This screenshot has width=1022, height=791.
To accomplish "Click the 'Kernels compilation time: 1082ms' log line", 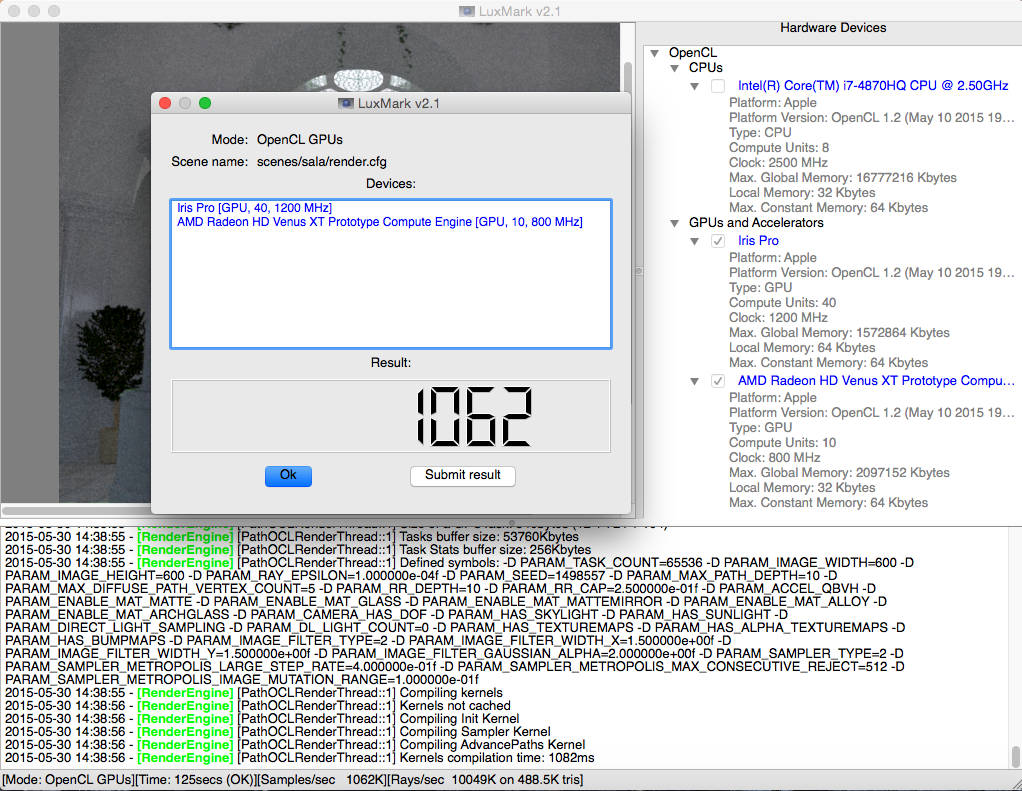I will pyautogui.click(x=300, y=758).
